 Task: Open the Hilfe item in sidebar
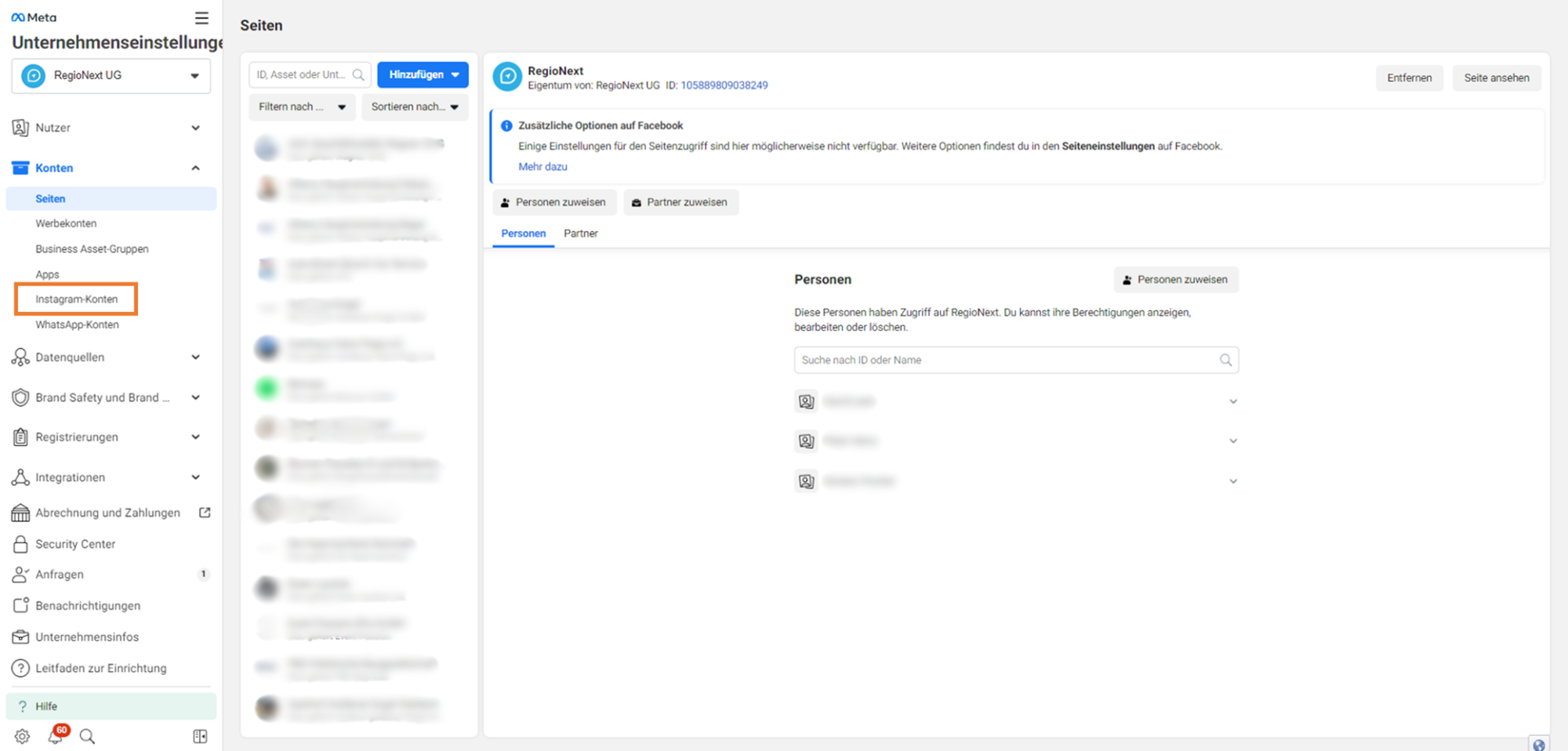pos(111,706)
